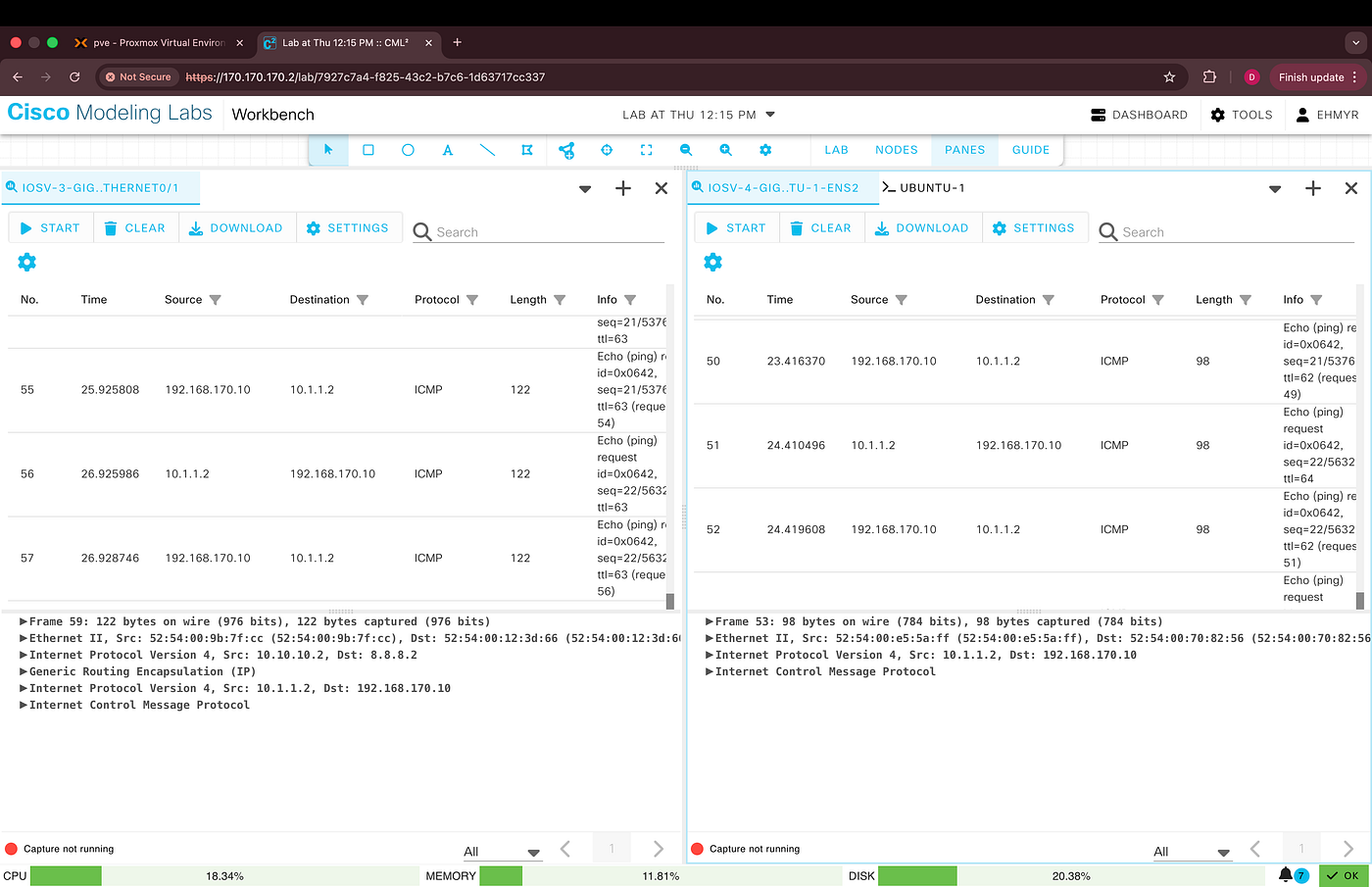
Task: Filter left pane Protocol column
Action: [x=472, y=300]
